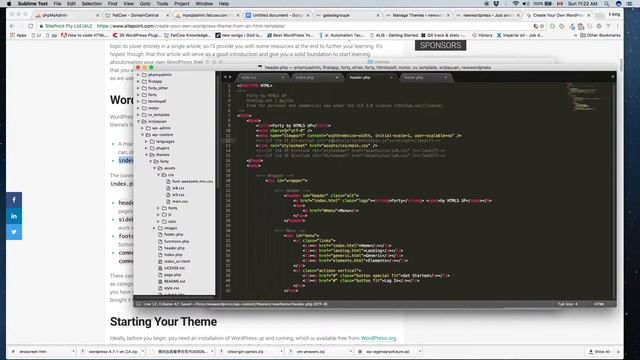The image size is (640, 360).
Task: Open Tab Size selector in status bar
Action: [568, 304]
